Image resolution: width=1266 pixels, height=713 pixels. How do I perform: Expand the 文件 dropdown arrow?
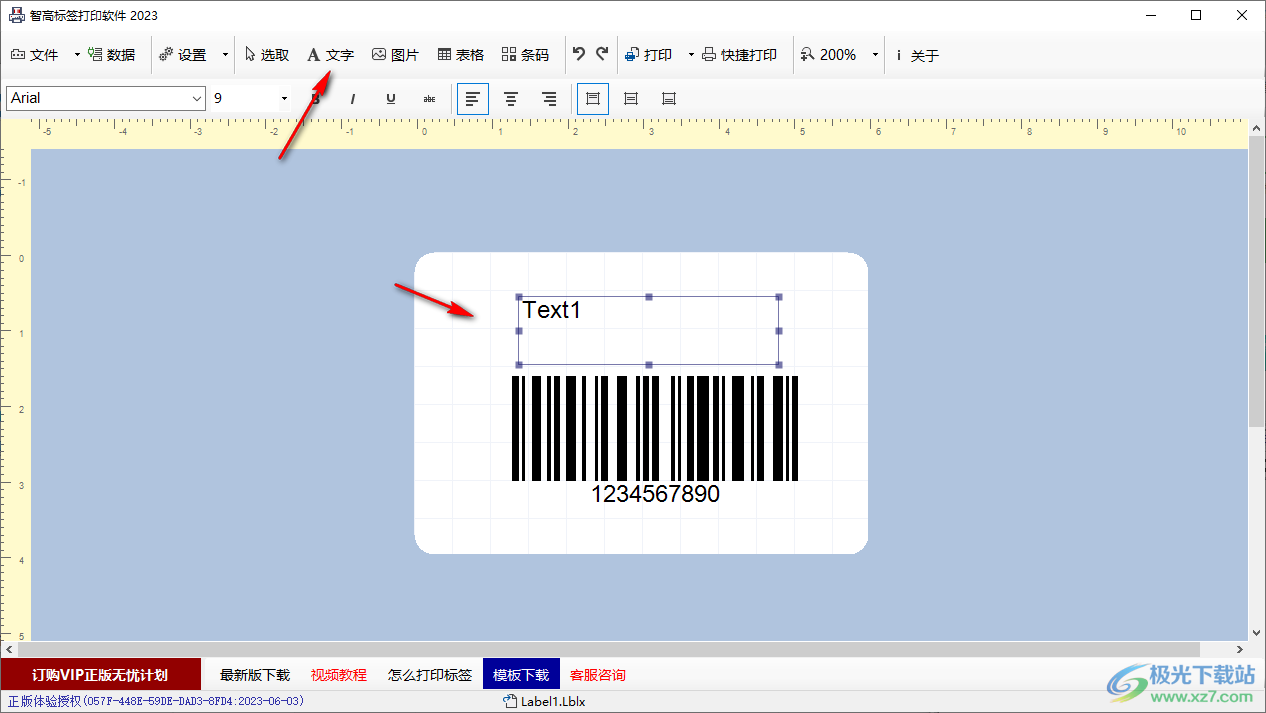point(77,55)
